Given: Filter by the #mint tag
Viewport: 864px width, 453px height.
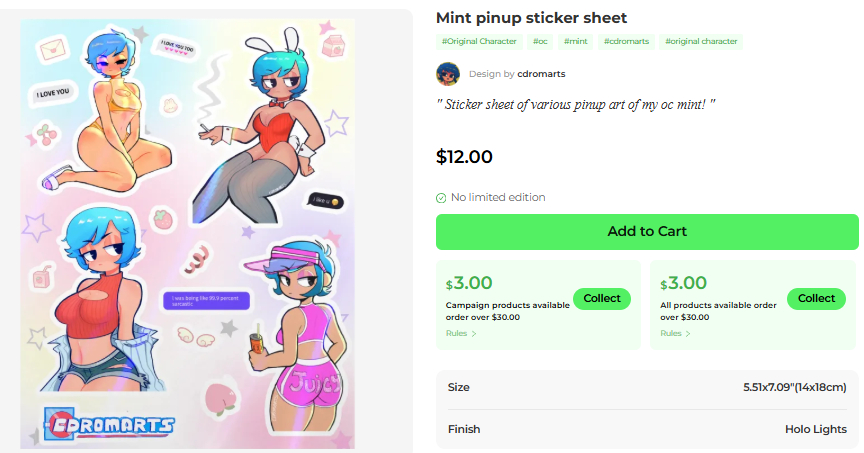Looking at the screenshot, I should 575,42.
